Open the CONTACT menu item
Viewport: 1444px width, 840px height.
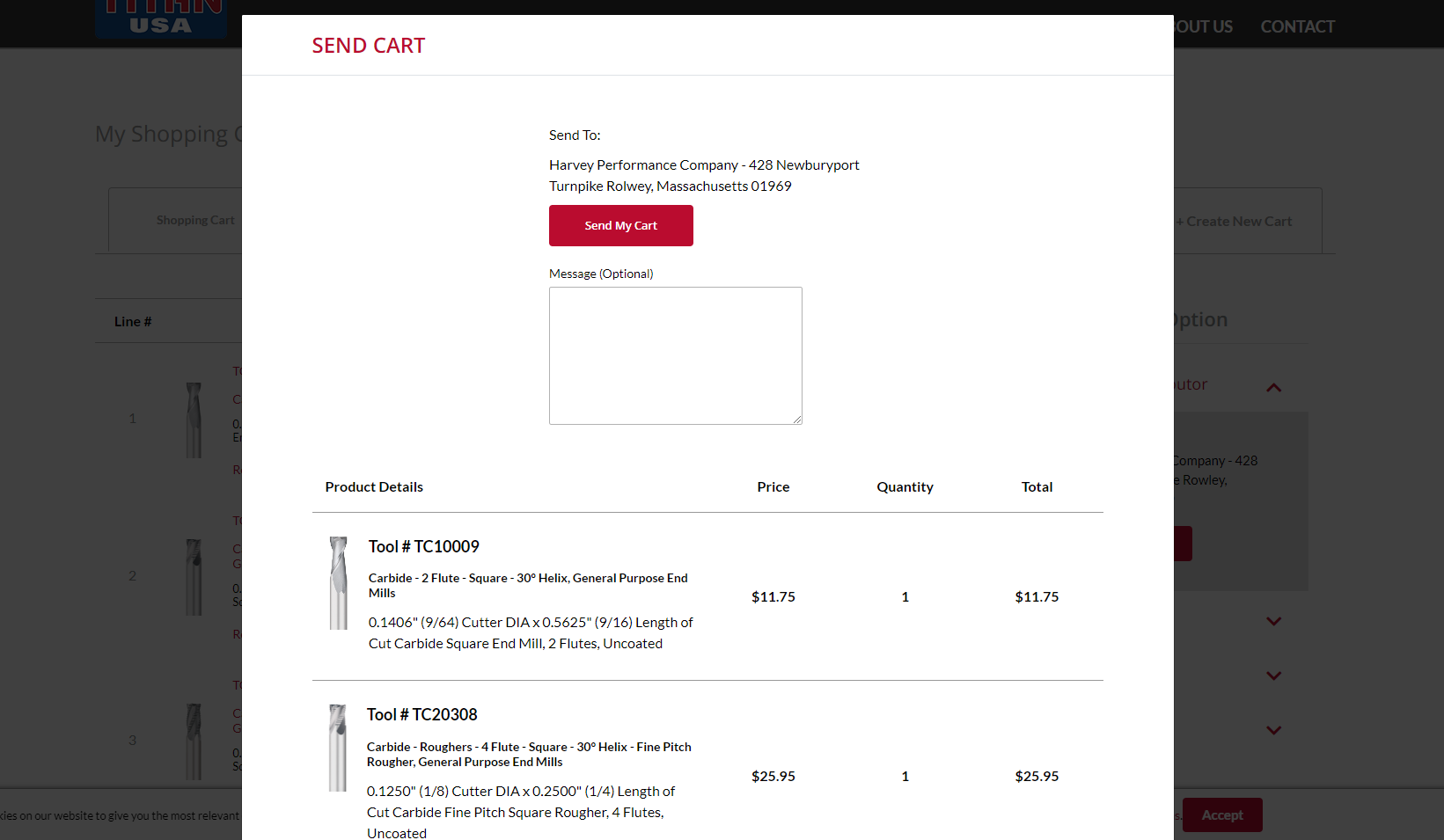point(1297,26)
